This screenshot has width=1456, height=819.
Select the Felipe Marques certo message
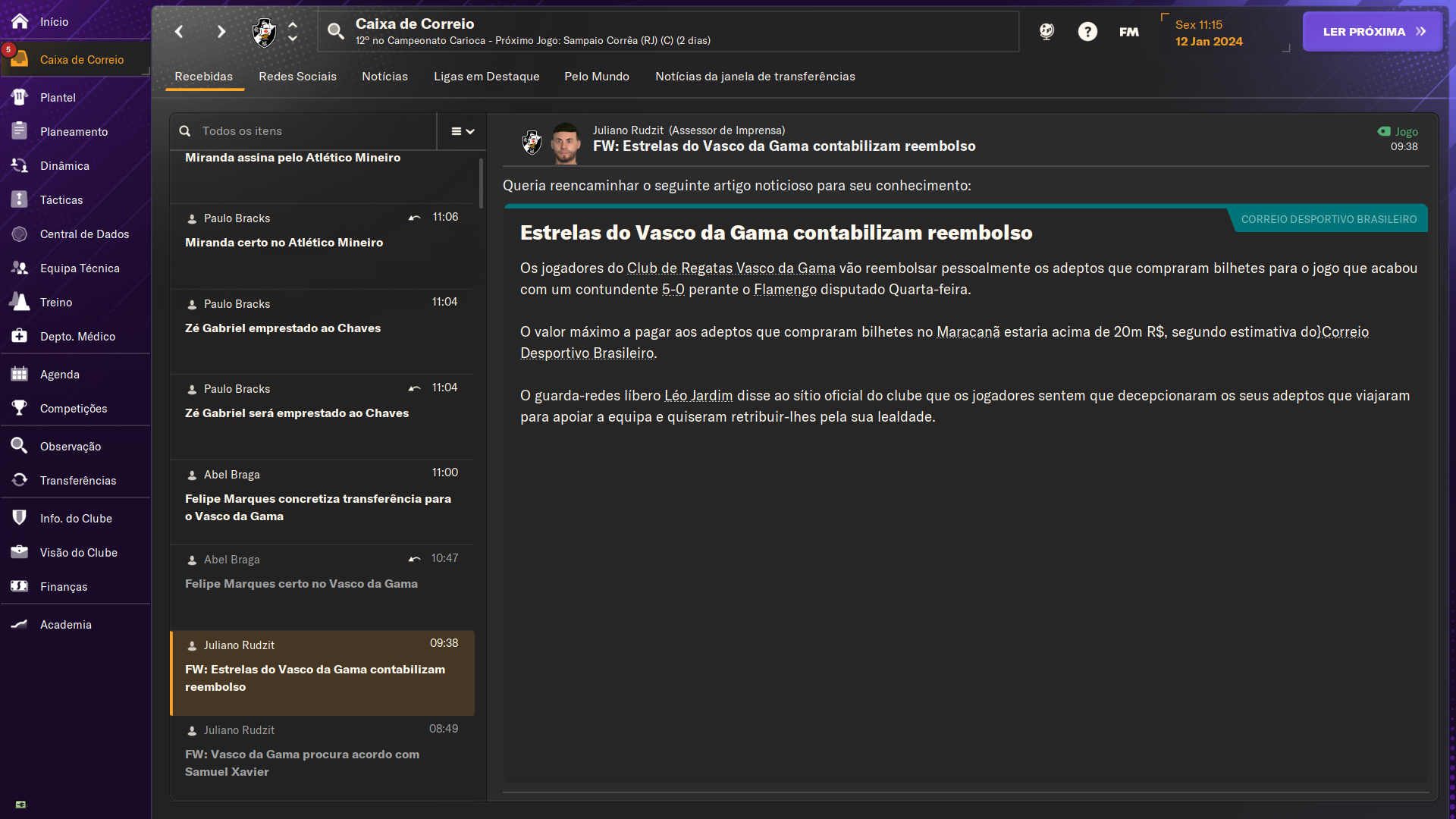tap(301, 583)
